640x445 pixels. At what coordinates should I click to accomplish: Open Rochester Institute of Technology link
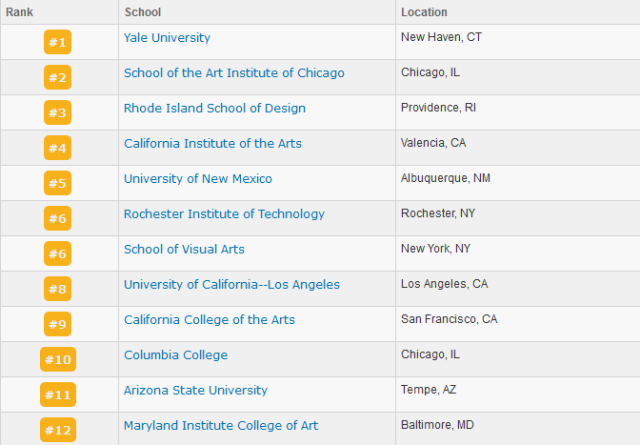(224, 214)
